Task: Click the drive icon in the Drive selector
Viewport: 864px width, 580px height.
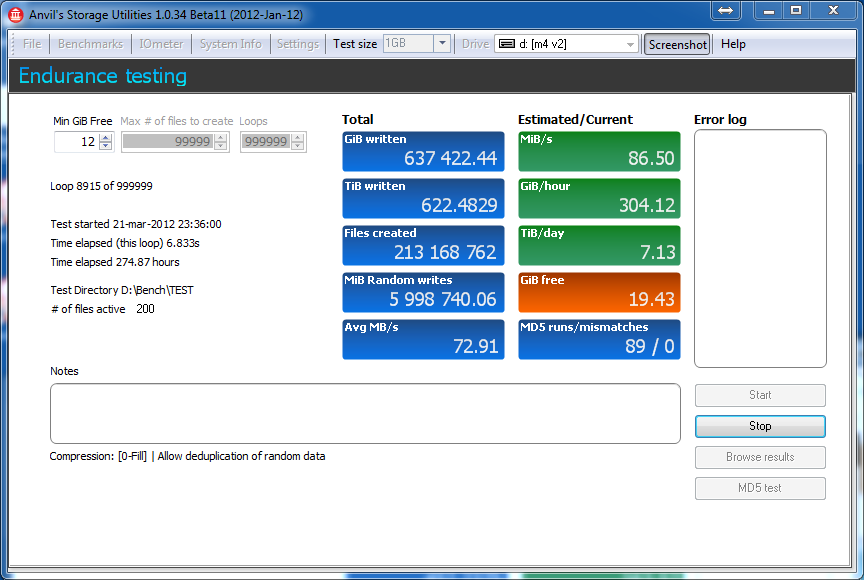Action: [x=507, y=44]
